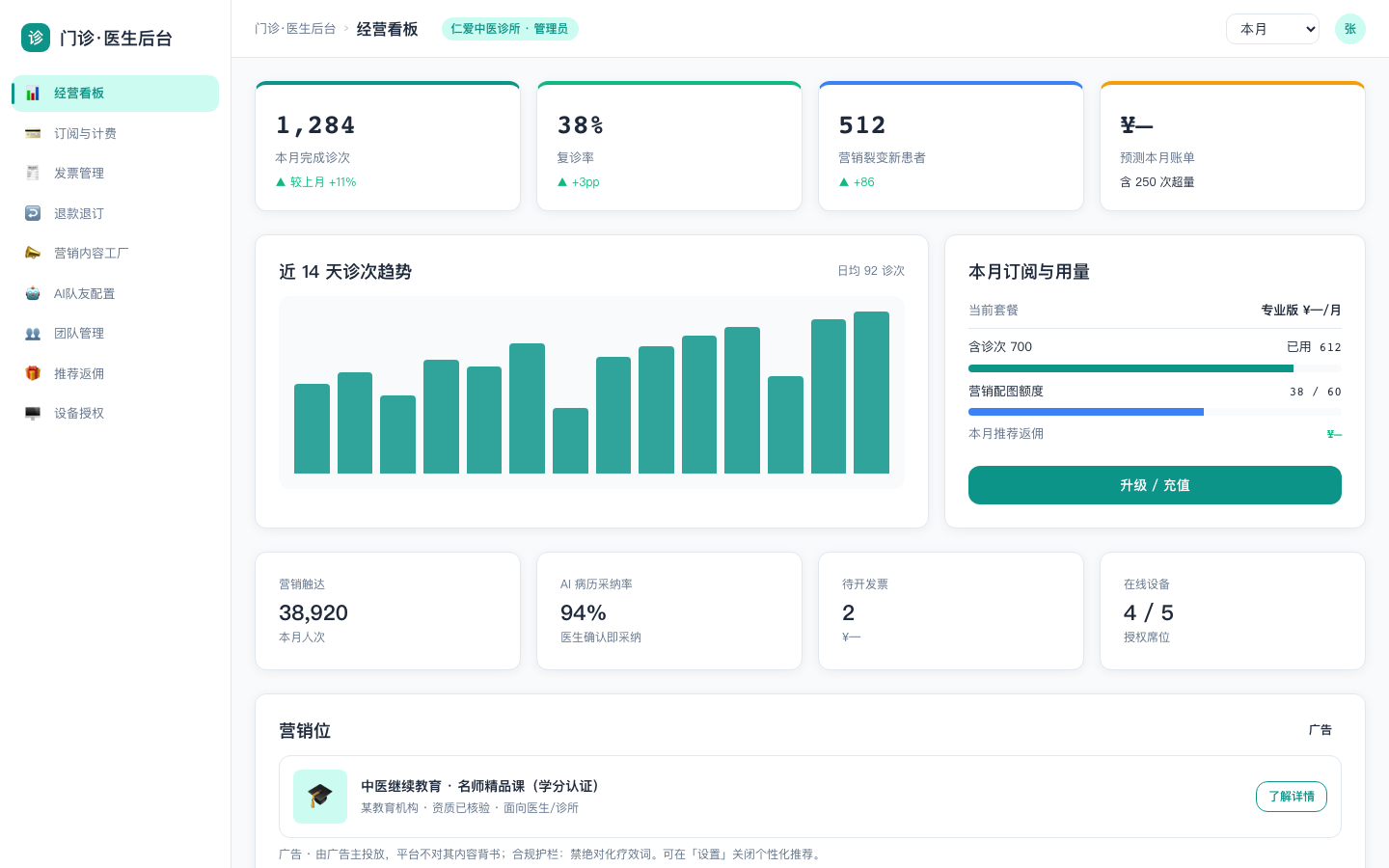This screenshot has width=1389, height=868.
Task: Open 订阅与计费 in the sidebar
Action: 116,133
